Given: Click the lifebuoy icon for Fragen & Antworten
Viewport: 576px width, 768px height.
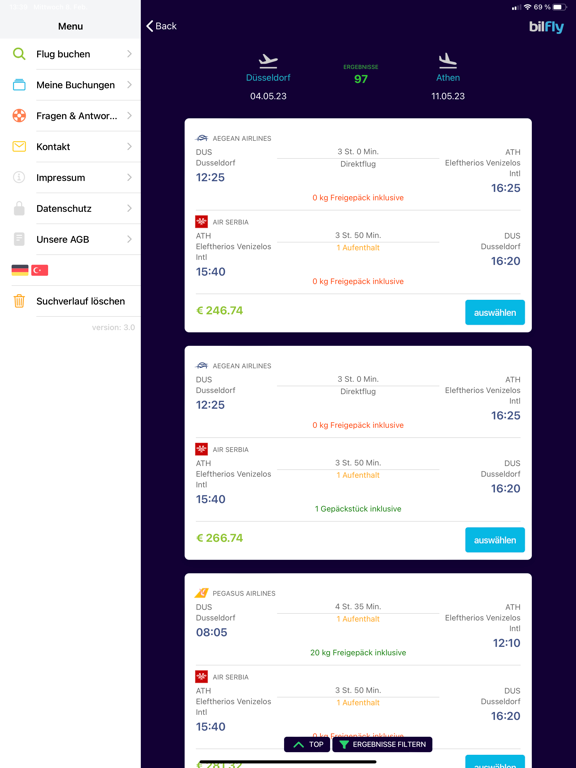Looking at the screenshot, I should (x=19, y=116).
